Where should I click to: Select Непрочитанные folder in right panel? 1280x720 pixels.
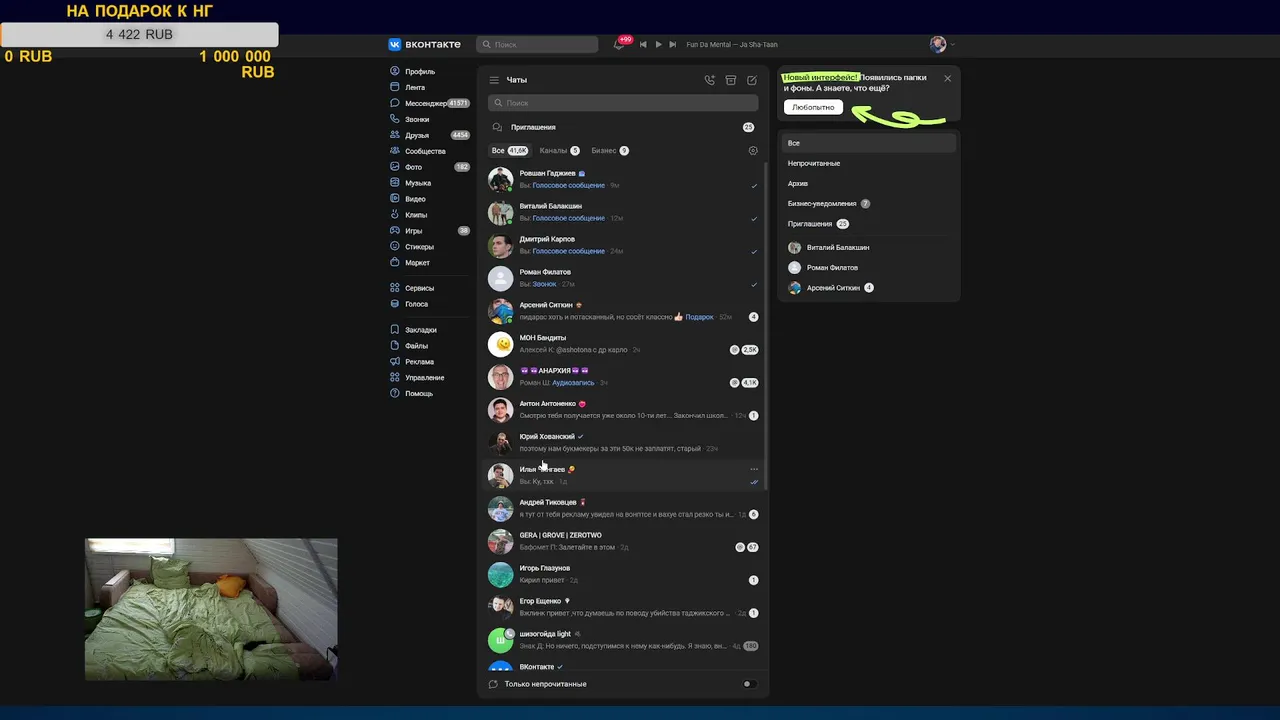[868, 163]
